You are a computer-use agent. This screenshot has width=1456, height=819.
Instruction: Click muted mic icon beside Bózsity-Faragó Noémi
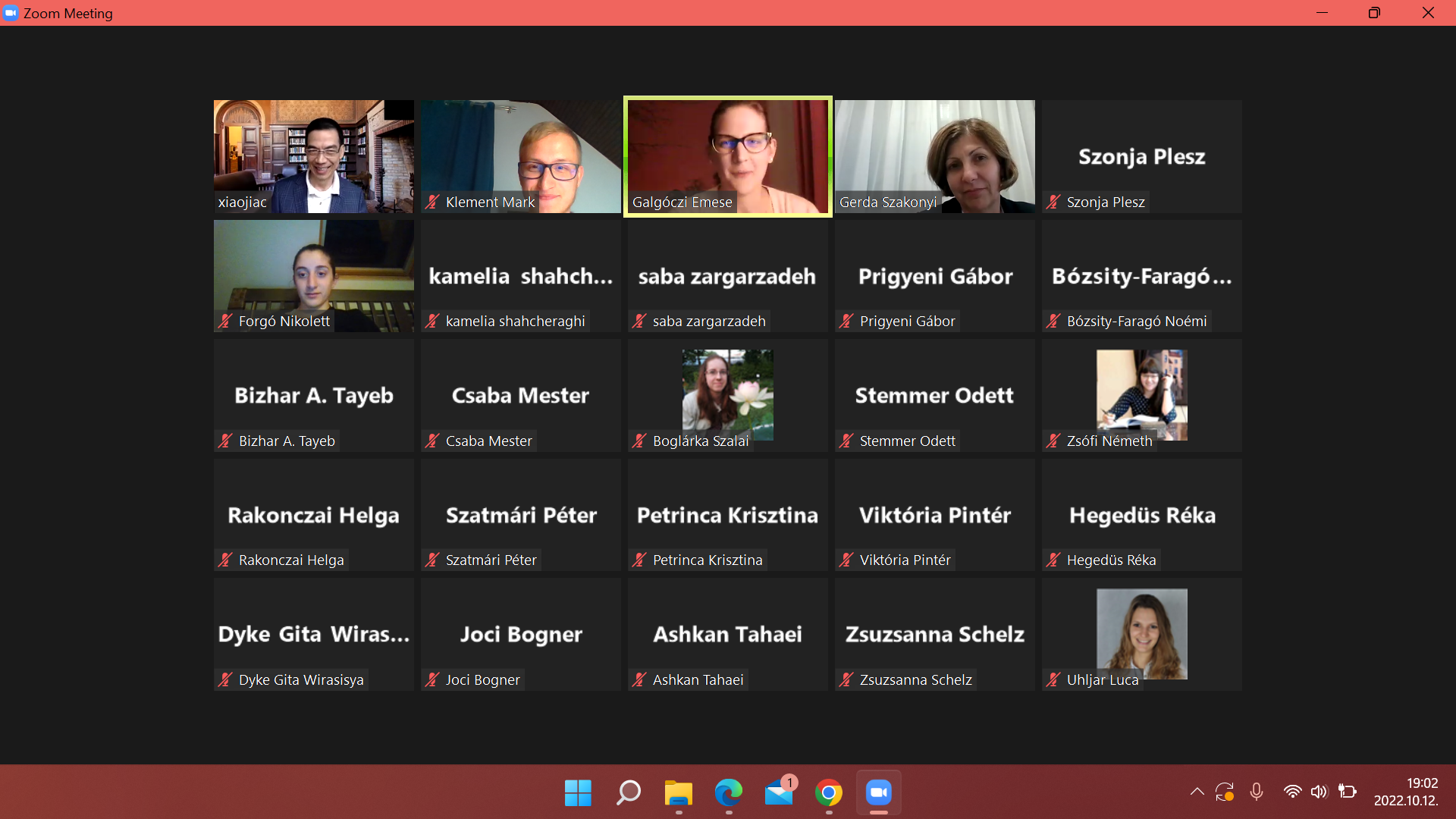tap(1053, 321)
